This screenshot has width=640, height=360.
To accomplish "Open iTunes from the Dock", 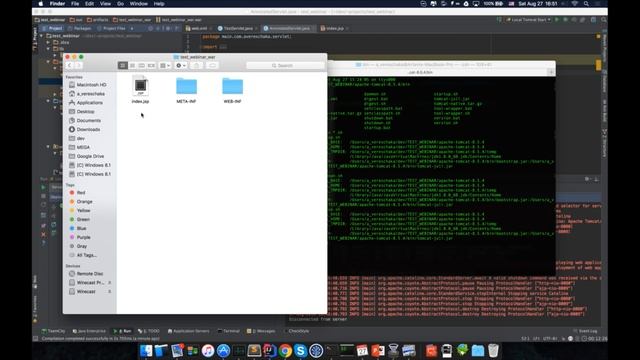I will [208, 351].
